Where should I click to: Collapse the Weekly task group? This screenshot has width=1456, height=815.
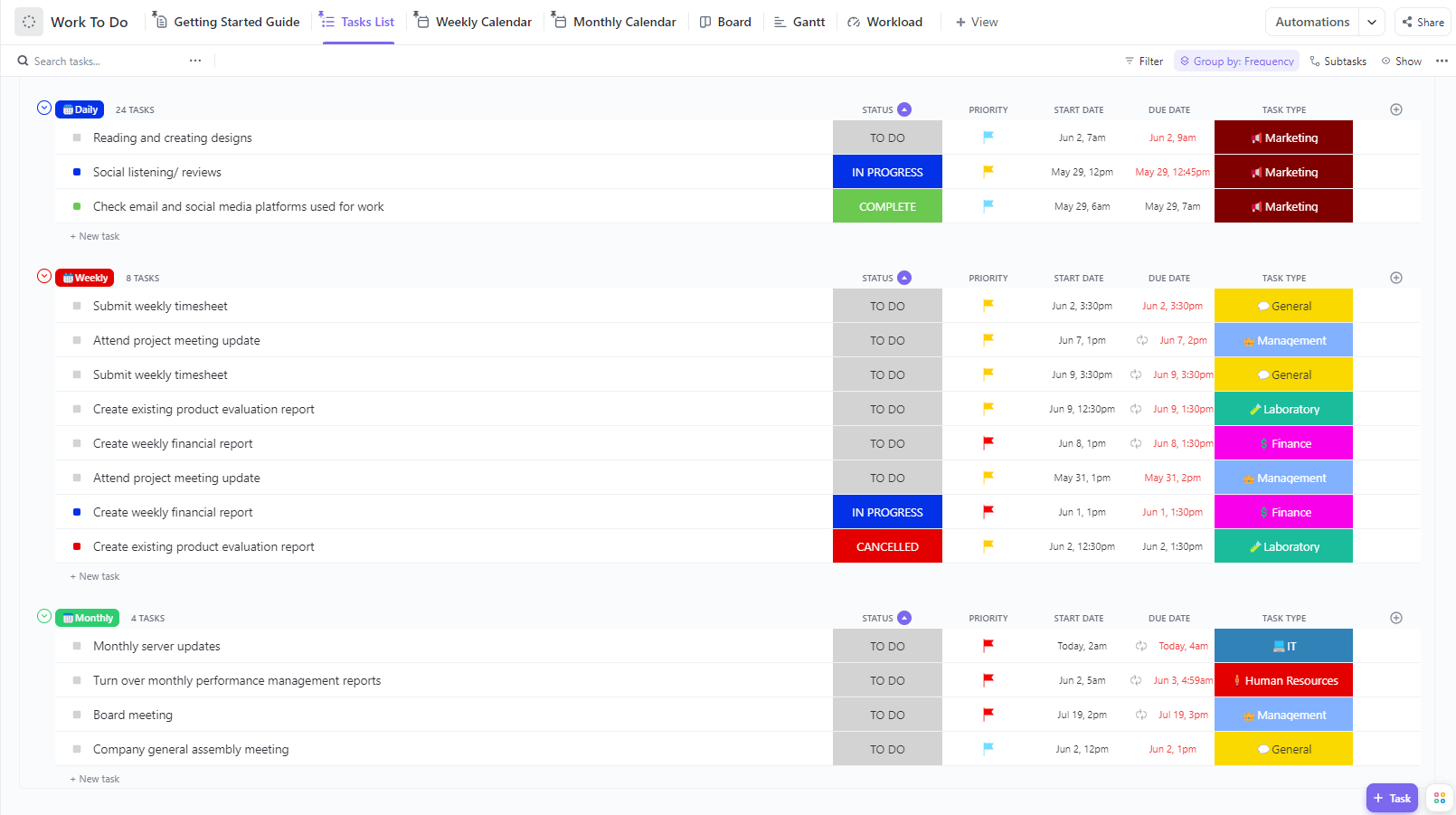pyautogui.click(x=44, y=277)
